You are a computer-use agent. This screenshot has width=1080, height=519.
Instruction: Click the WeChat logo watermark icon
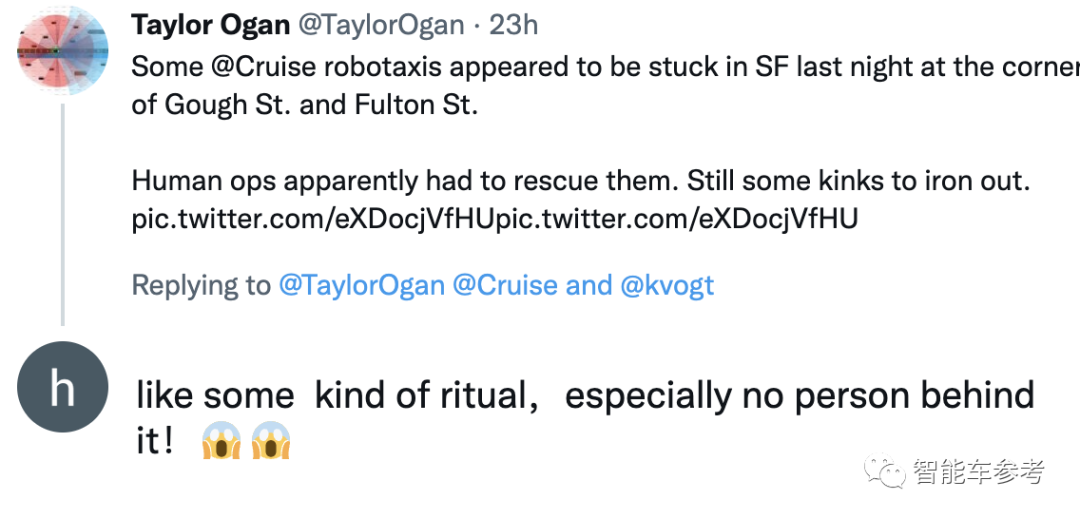click(886, 473)
